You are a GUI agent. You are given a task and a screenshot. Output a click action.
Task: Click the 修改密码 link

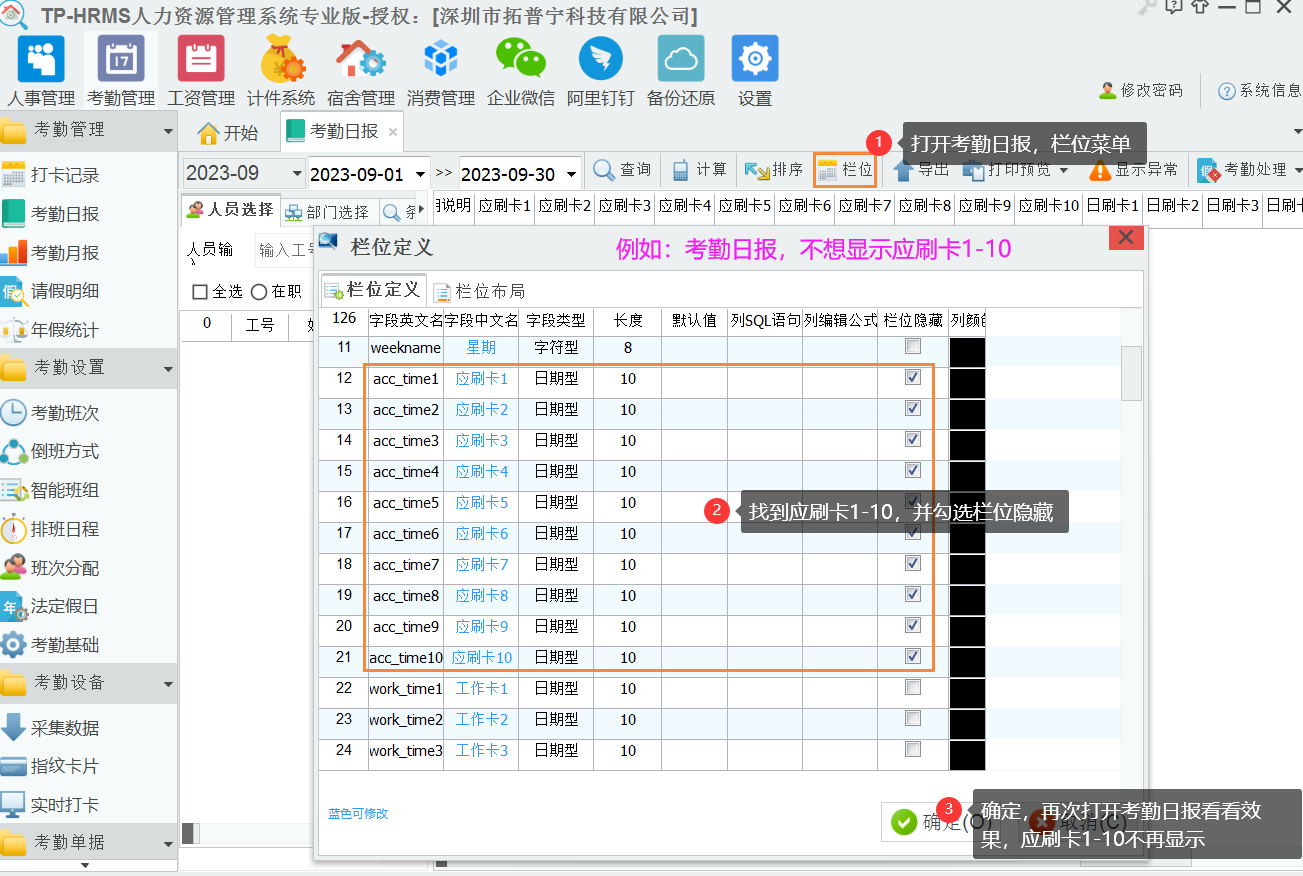coord(1141,90)
